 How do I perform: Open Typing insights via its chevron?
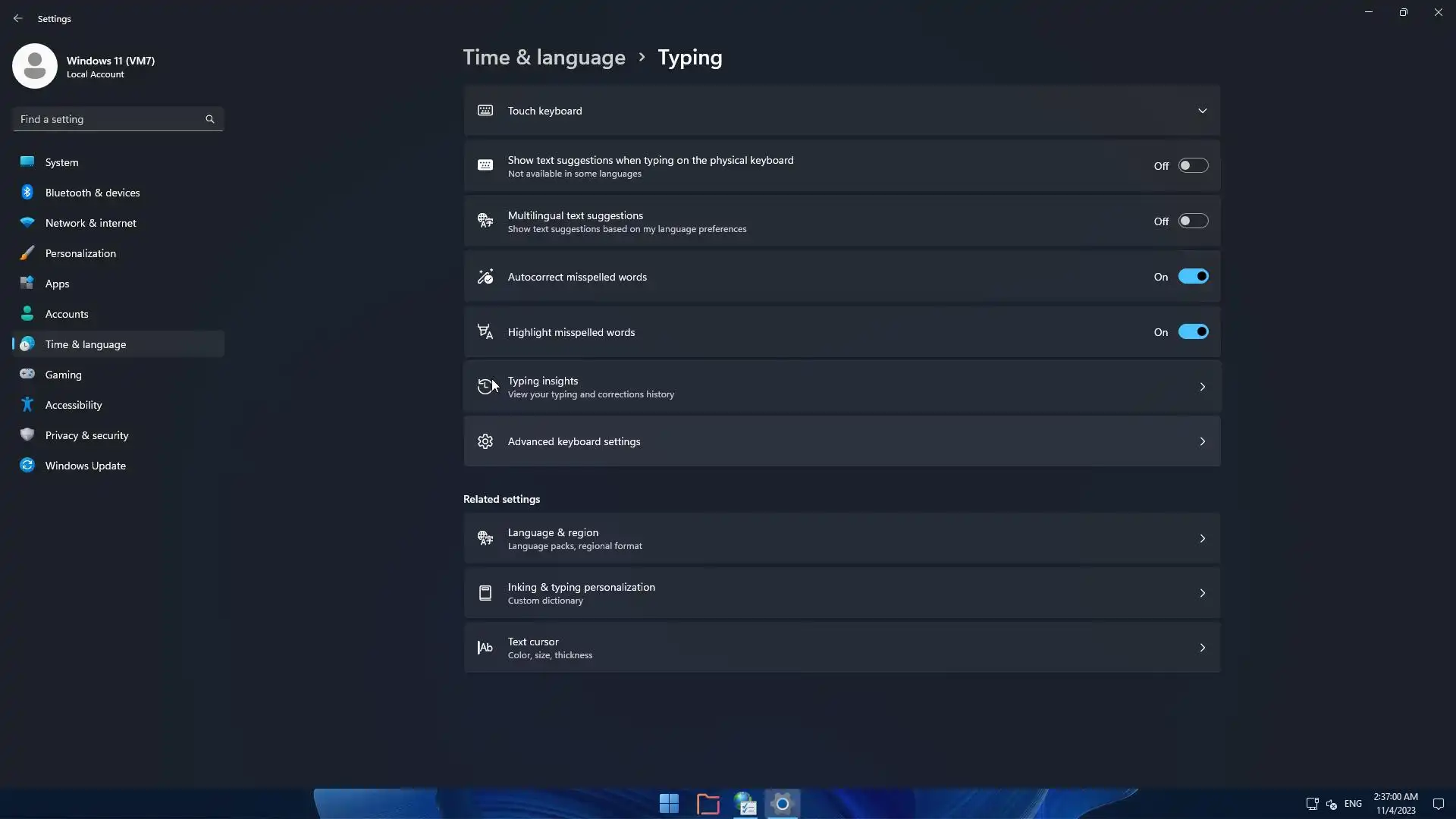pos(1202,388)
